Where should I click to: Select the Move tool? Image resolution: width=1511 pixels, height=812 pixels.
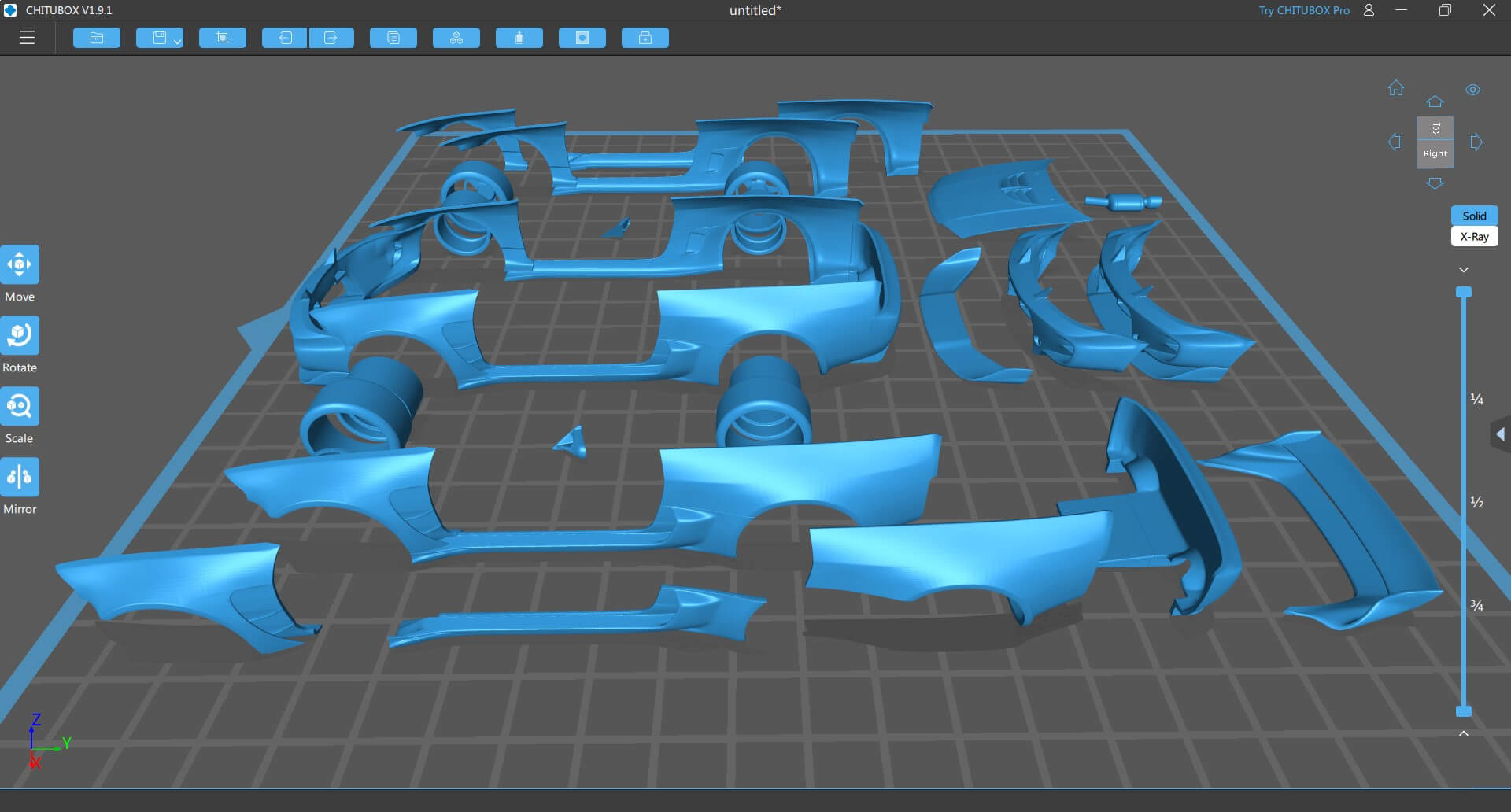click(x=20, y=265)
